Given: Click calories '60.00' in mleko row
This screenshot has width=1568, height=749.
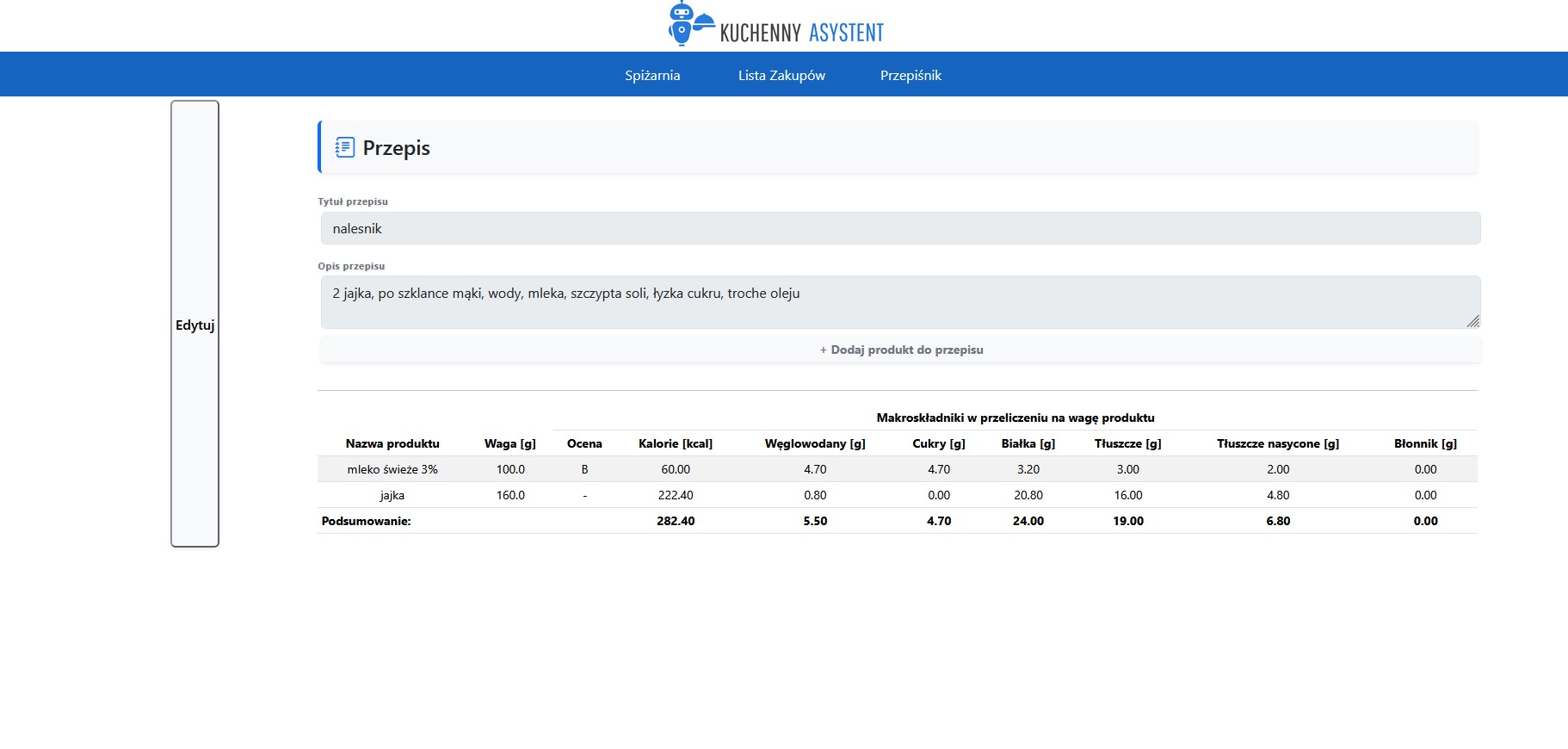Looking at the screenshot, I should coord(676,469).
